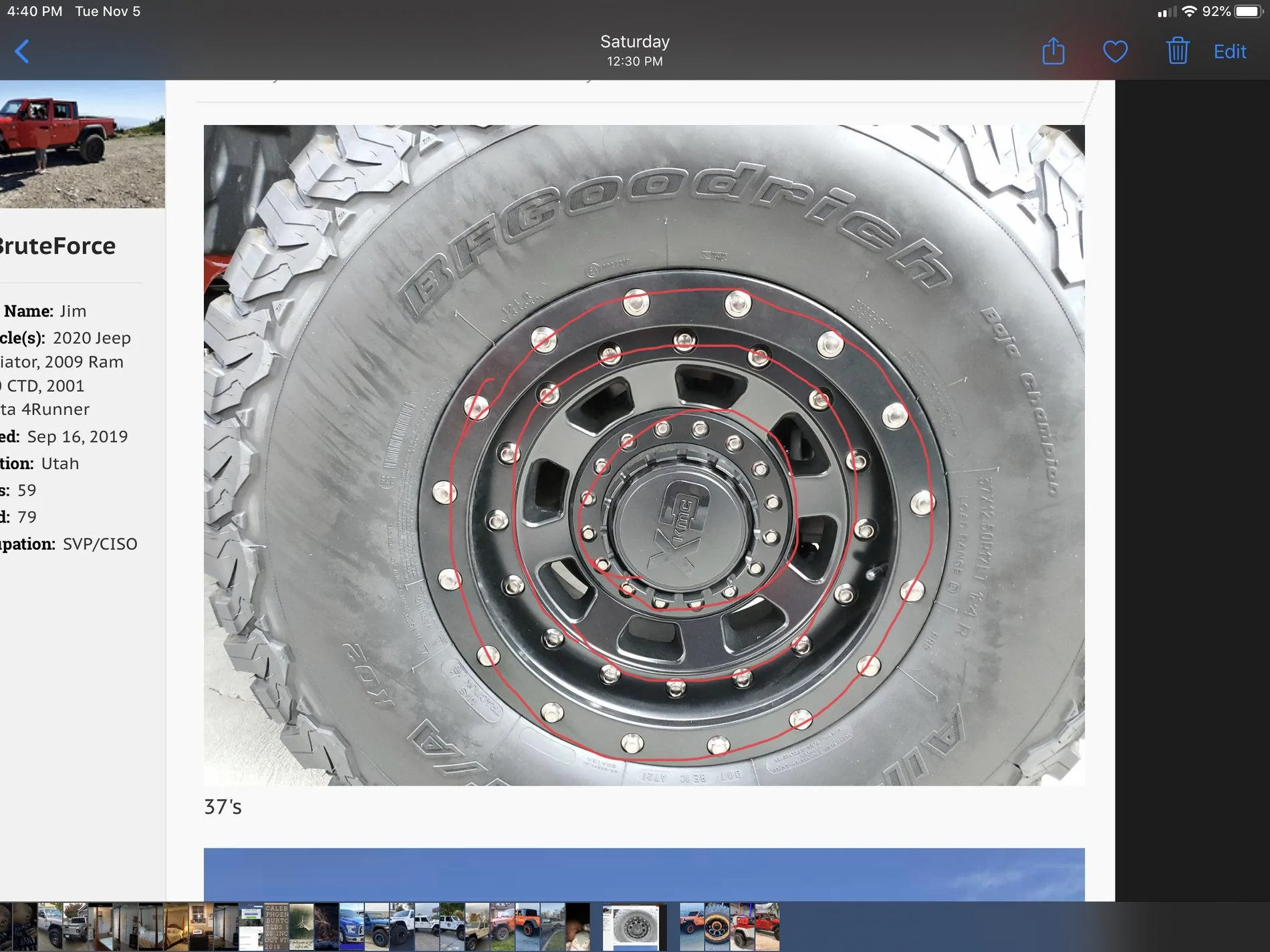Tap the SVP/CISO occupation text
This screenshot has height=952, width=1270.
[100, 544]
